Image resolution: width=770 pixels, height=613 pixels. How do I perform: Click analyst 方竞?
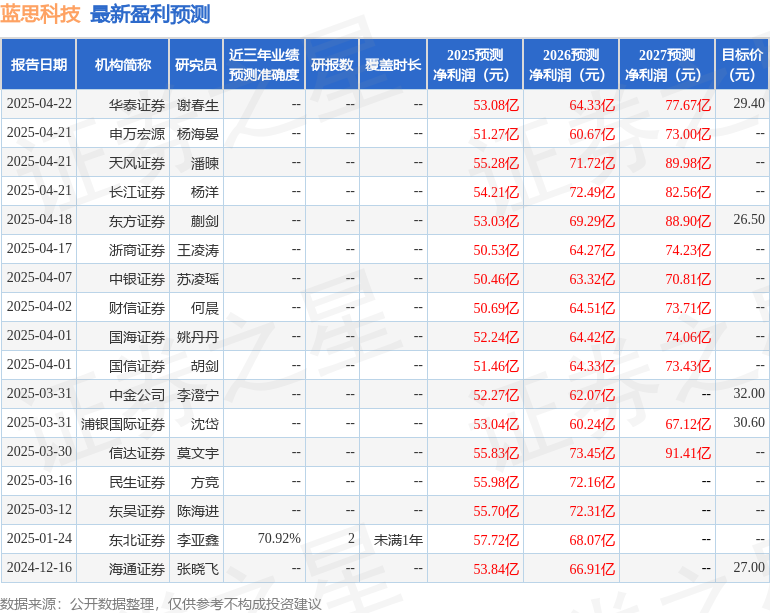pos(205,482)
